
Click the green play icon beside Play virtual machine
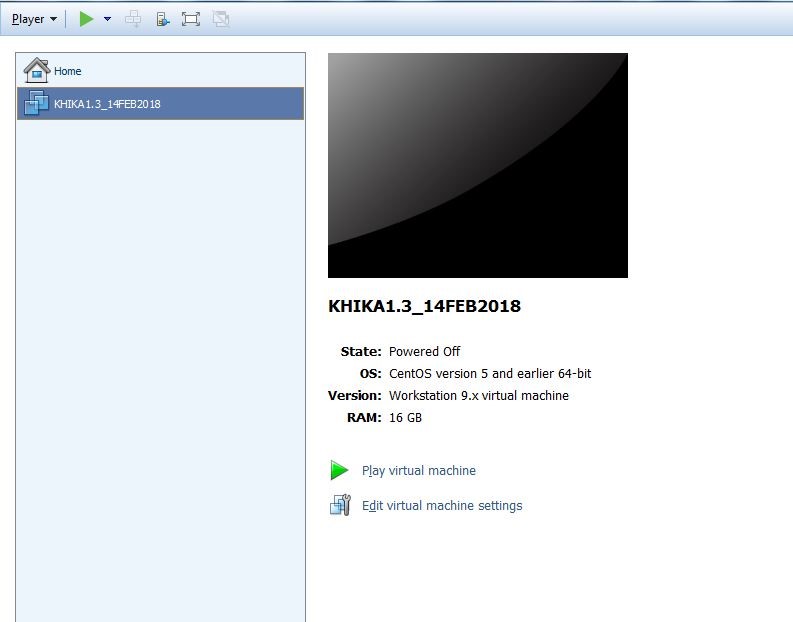pyautogui.click(x=339, y=470)
